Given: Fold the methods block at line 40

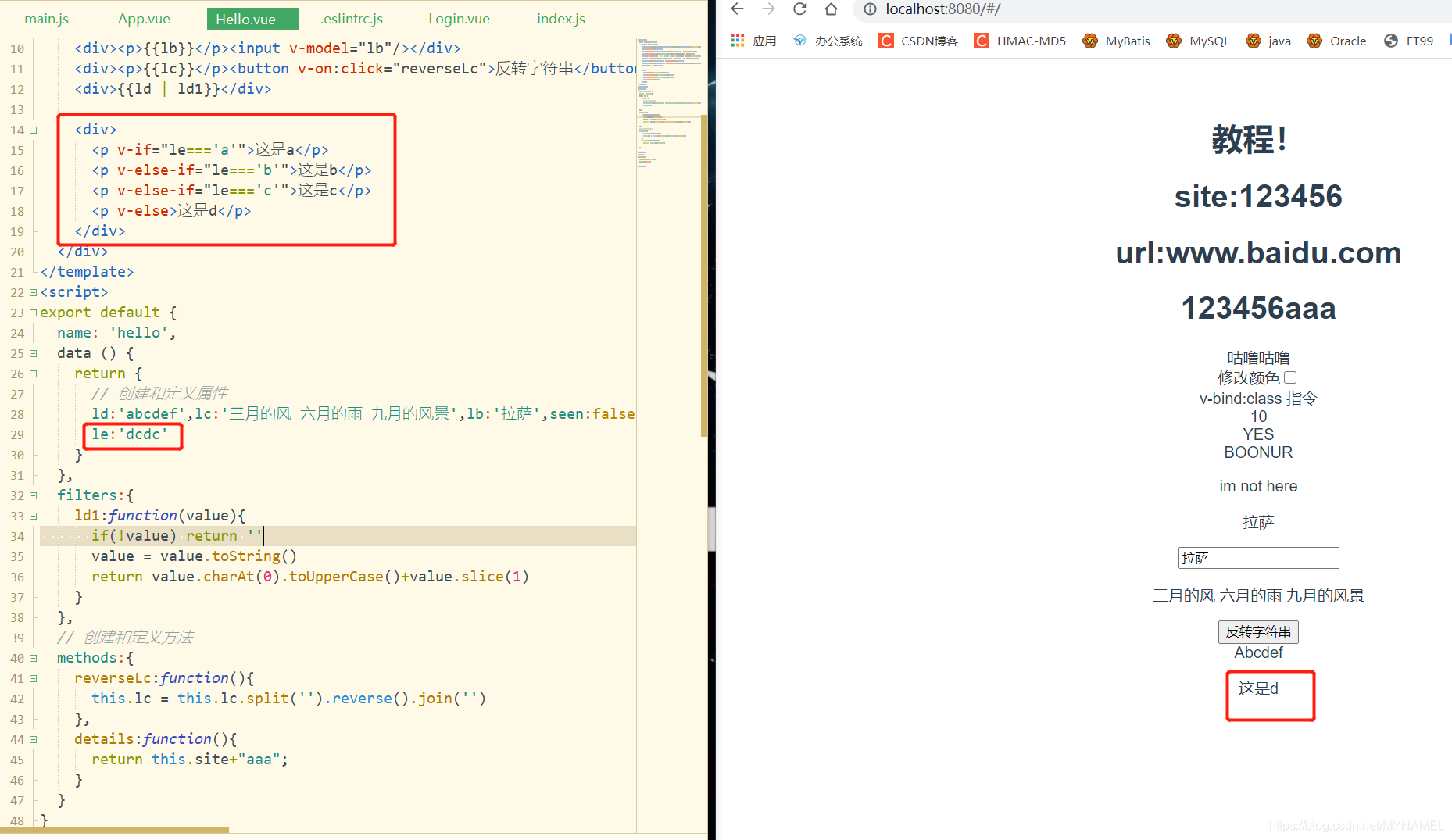Looking at the screenshot, I should click(x=34, y=659).
